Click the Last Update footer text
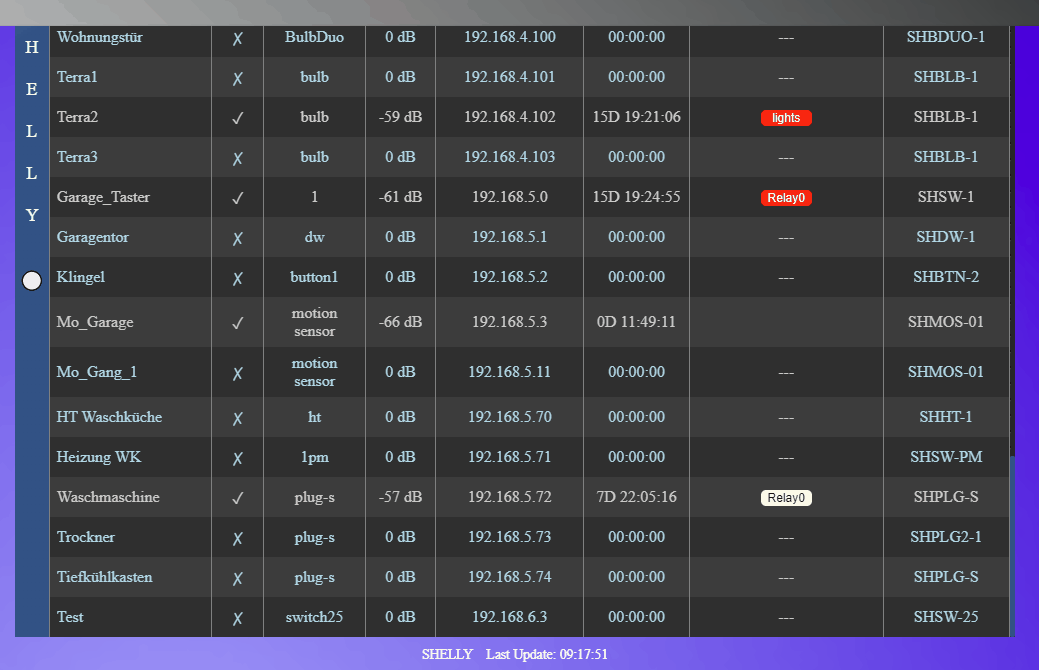1039x670 pixels. (547, 654)
